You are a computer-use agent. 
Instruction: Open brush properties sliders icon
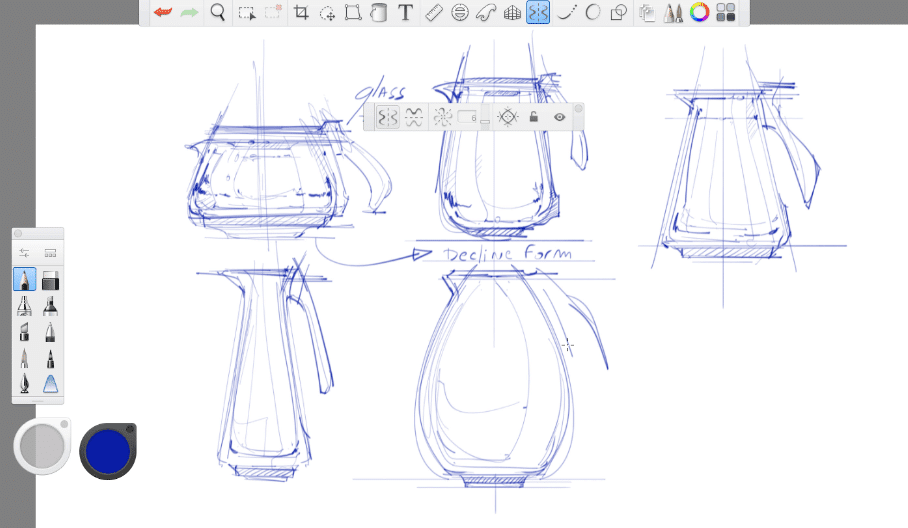click(x=24, y=253)
